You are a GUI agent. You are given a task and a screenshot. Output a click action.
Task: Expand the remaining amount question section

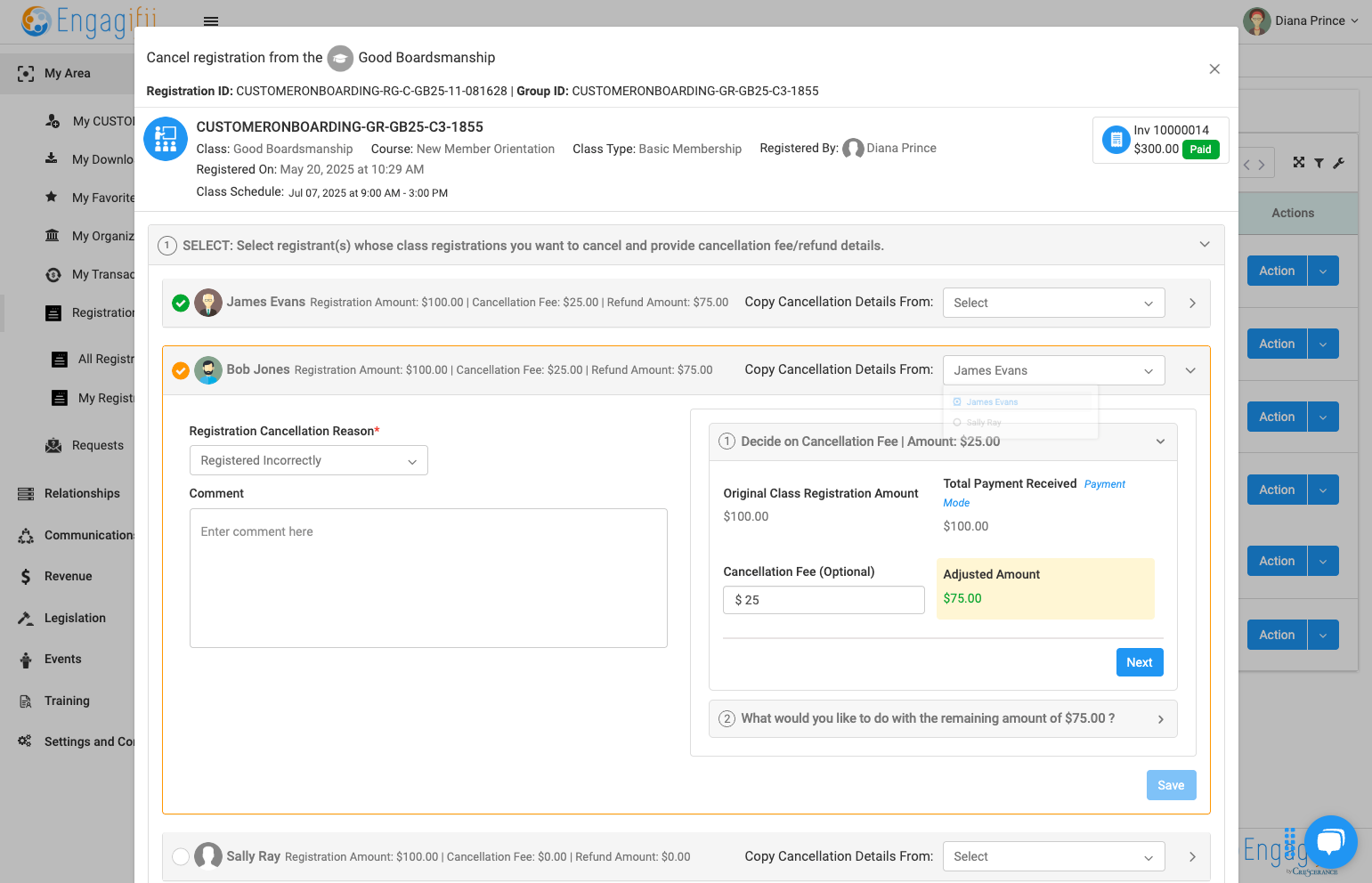pos(1160,719)
